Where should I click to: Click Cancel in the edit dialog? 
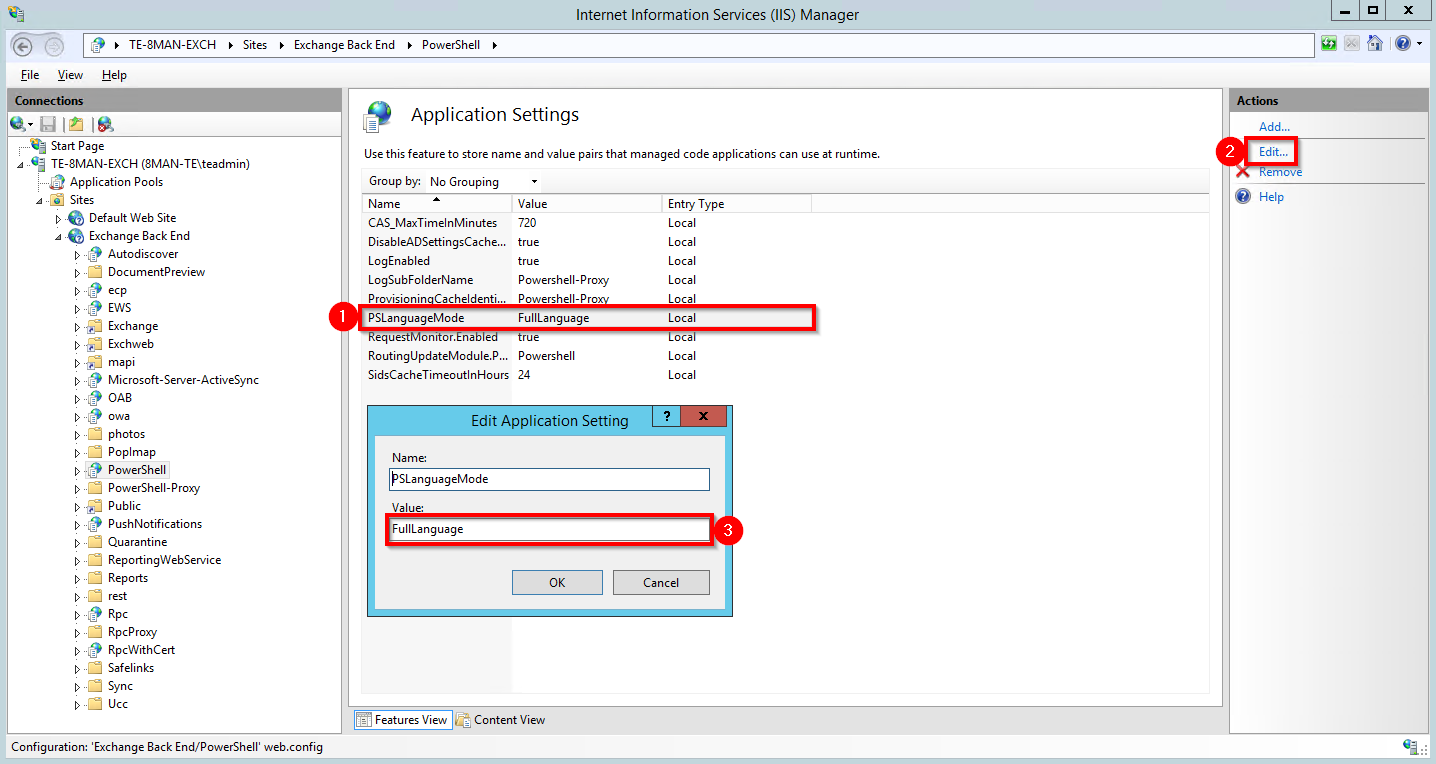[660, 583]
